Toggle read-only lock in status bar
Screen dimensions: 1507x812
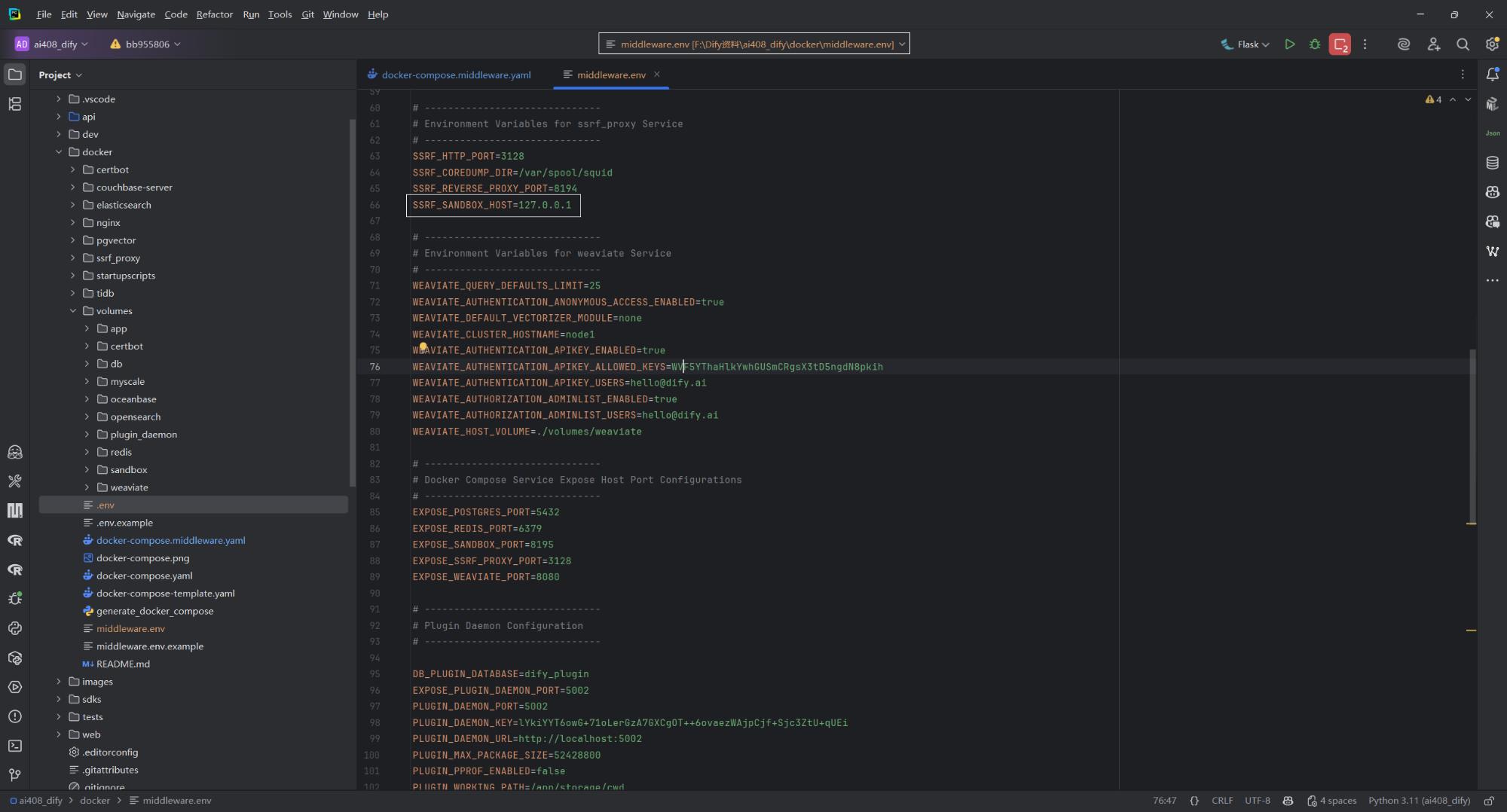(1489, 801)
